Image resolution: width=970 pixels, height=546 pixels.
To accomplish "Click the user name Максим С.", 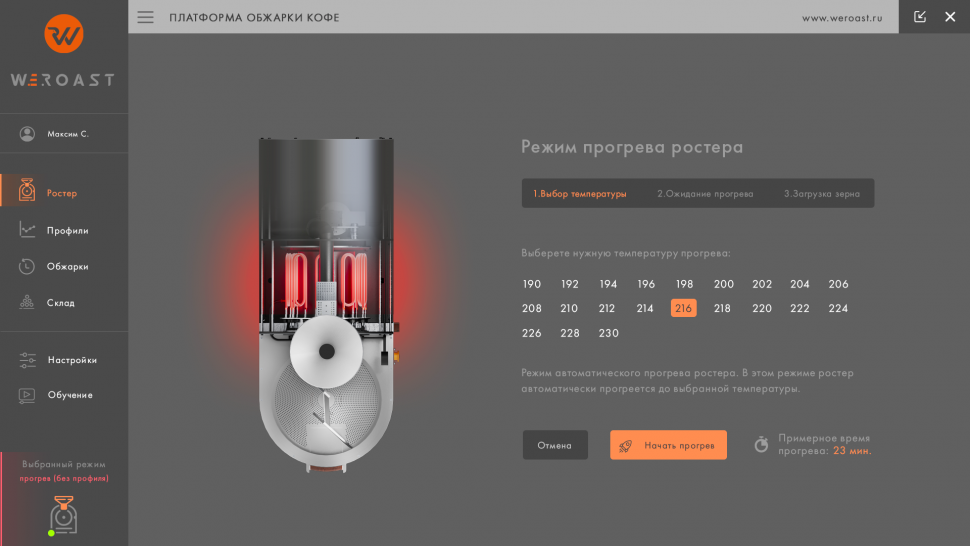I will point(68,134).
